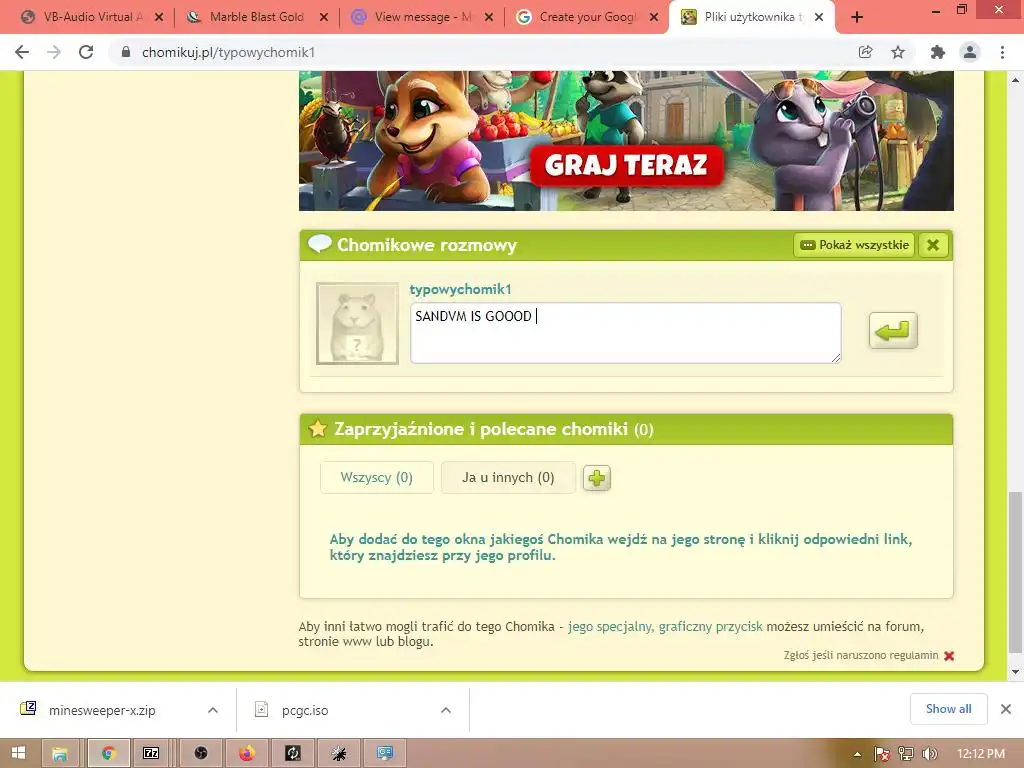
Task: Open the jego specjalny, graficzny przycisk link
Action: (x=665, y=626)
